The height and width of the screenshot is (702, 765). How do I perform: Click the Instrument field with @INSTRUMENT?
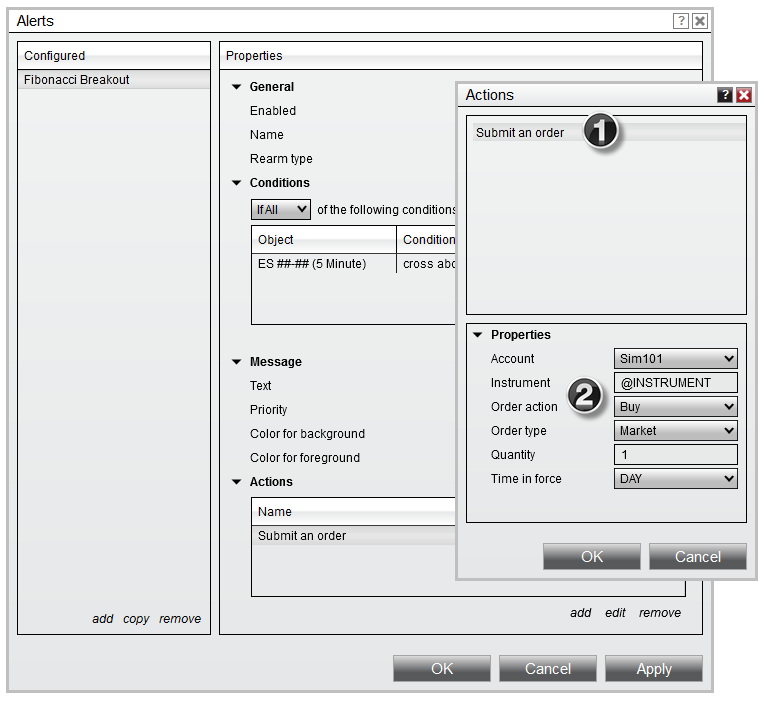click(675, 383)
